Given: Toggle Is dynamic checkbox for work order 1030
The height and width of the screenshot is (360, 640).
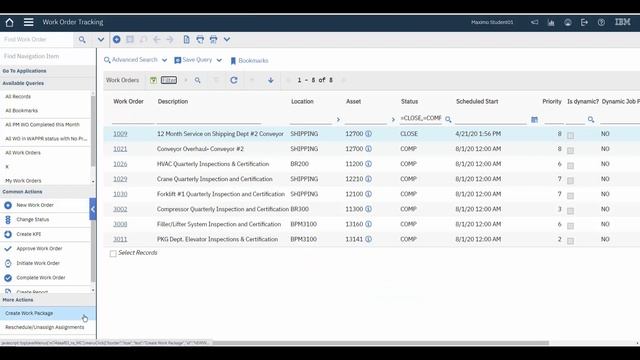Looking at the screenshot, I should (571, 196).
